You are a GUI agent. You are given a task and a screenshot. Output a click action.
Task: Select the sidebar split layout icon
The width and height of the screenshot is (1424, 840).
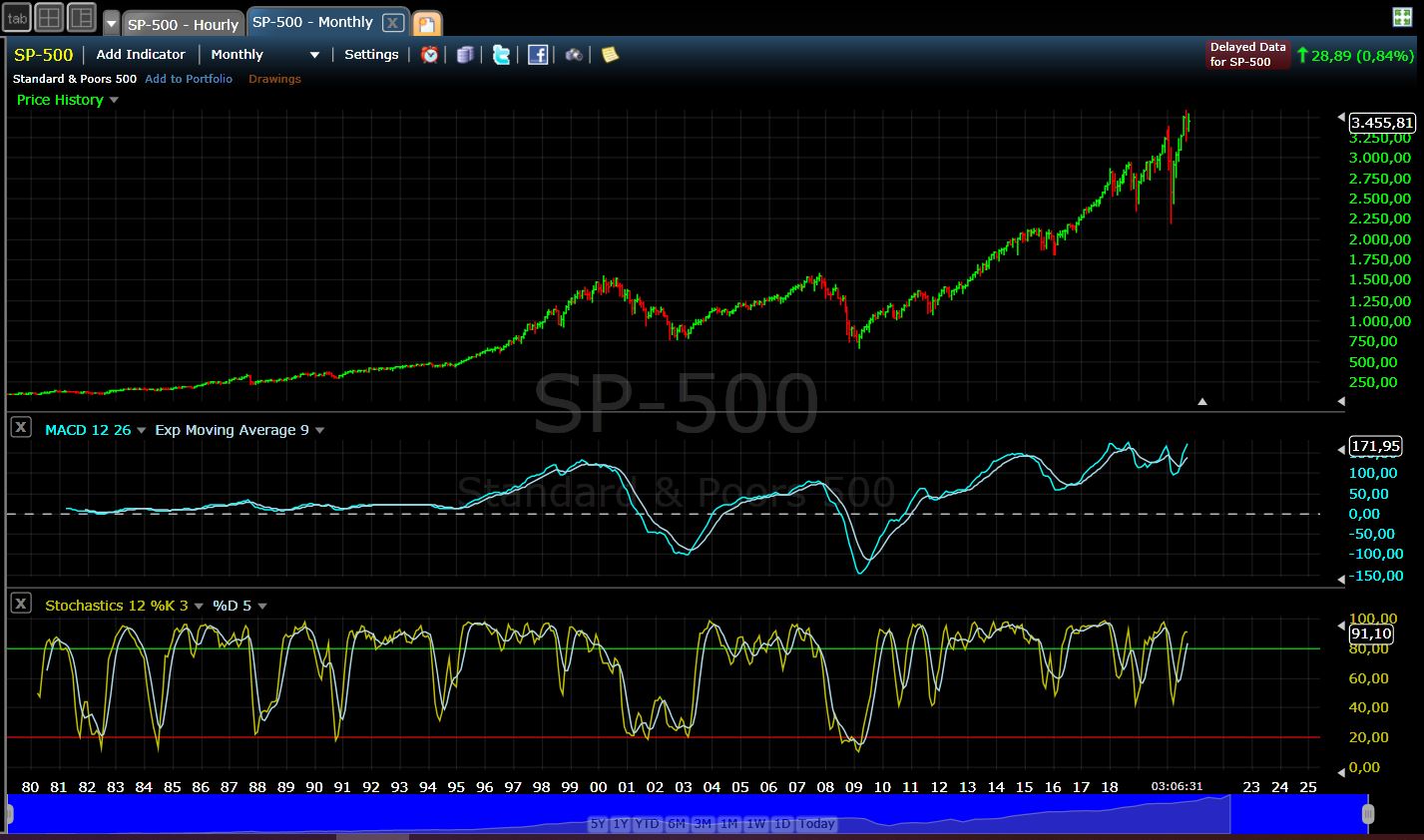point(81,18)
